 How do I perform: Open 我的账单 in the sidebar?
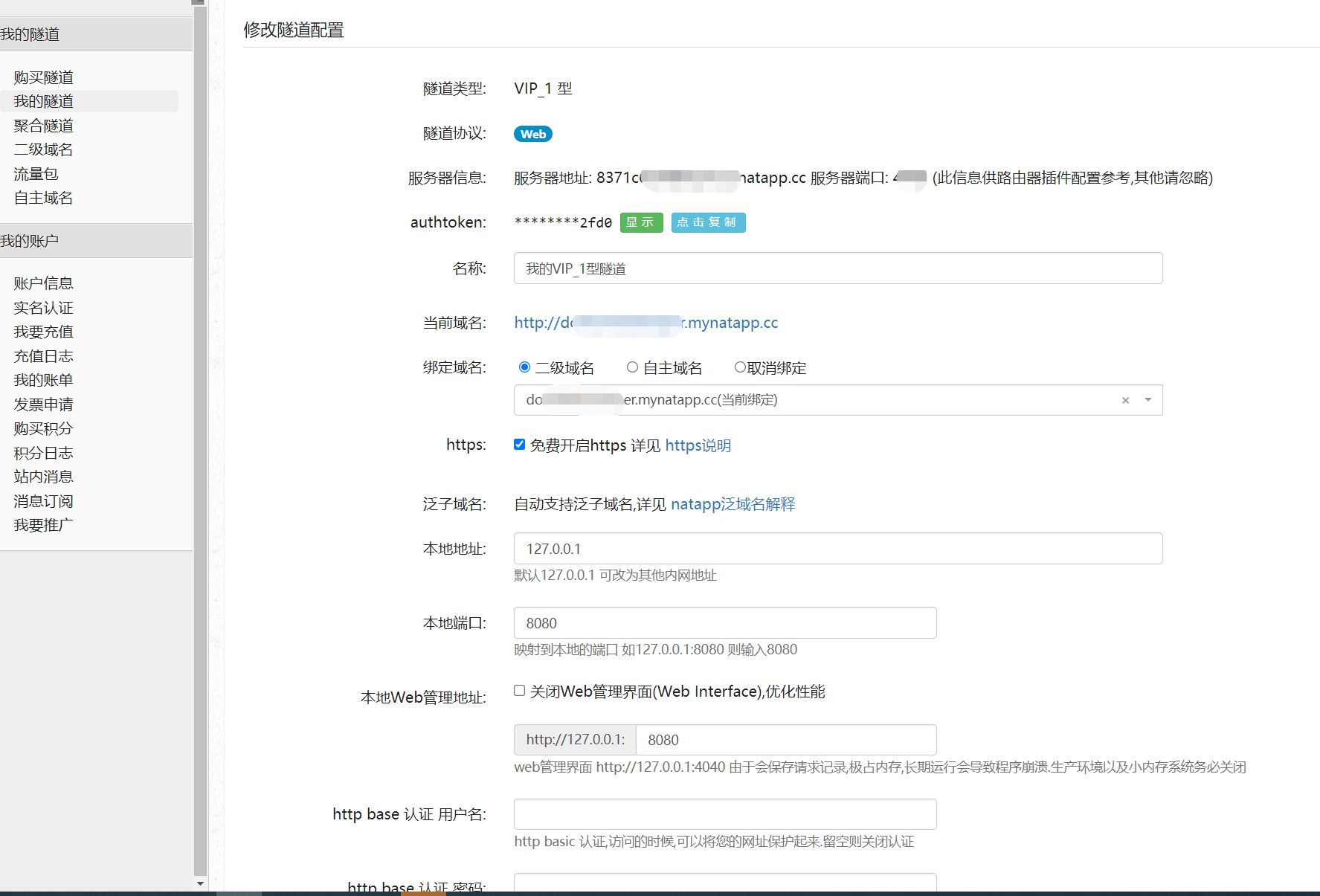tap(43, 380)
